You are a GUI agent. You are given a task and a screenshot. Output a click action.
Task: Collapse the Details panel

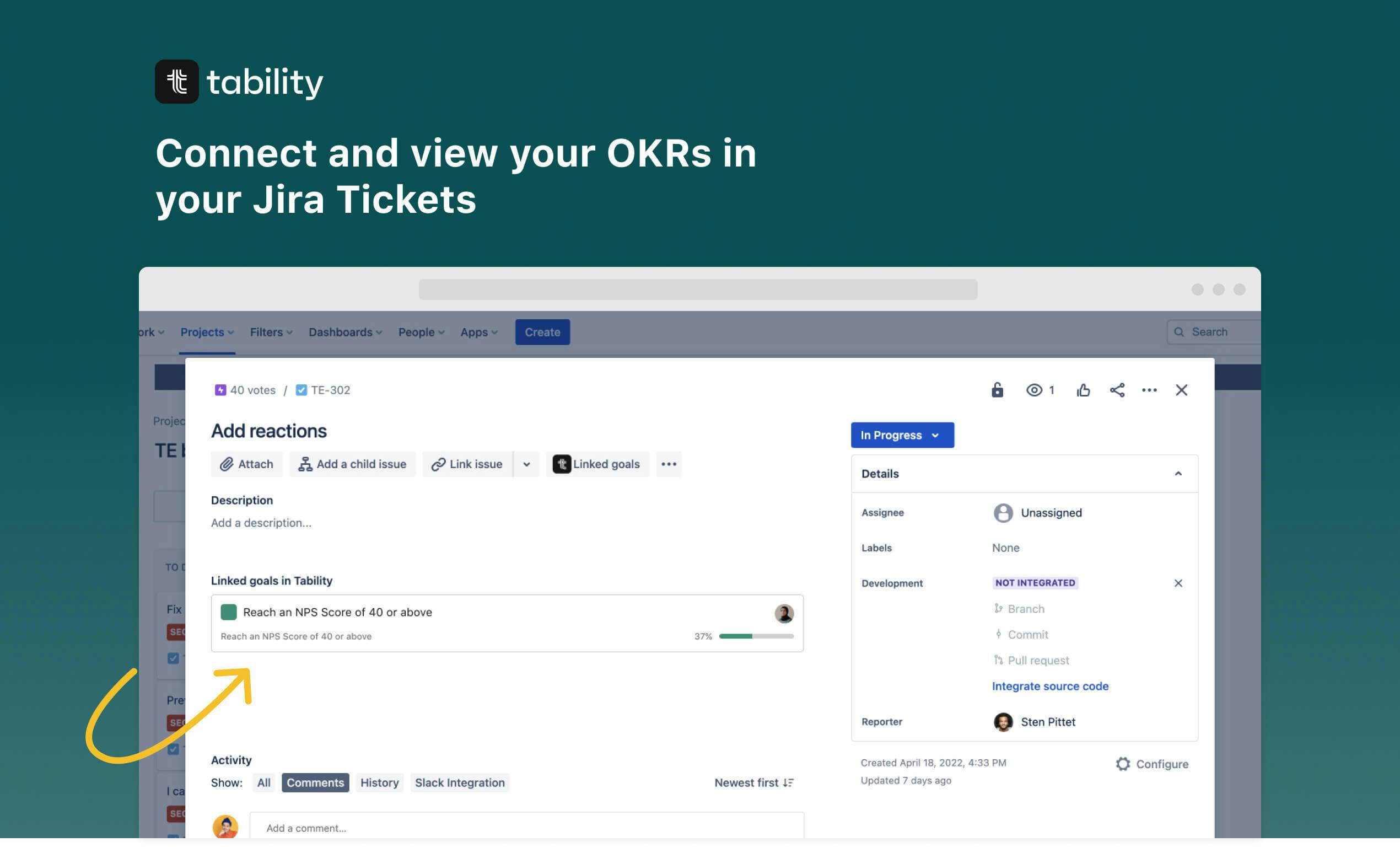[x=1178, y=474]
